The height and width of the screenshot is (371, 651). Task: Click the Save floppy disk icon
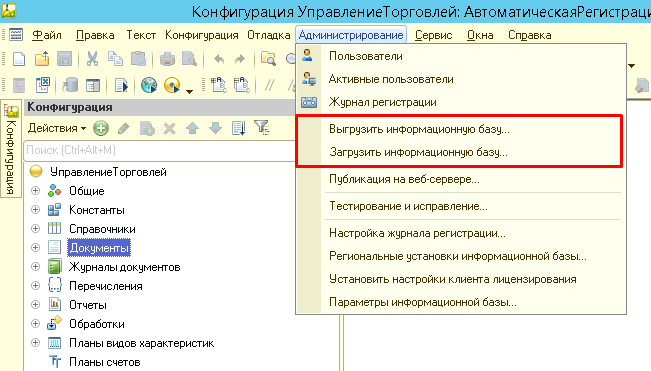[64, 59]
